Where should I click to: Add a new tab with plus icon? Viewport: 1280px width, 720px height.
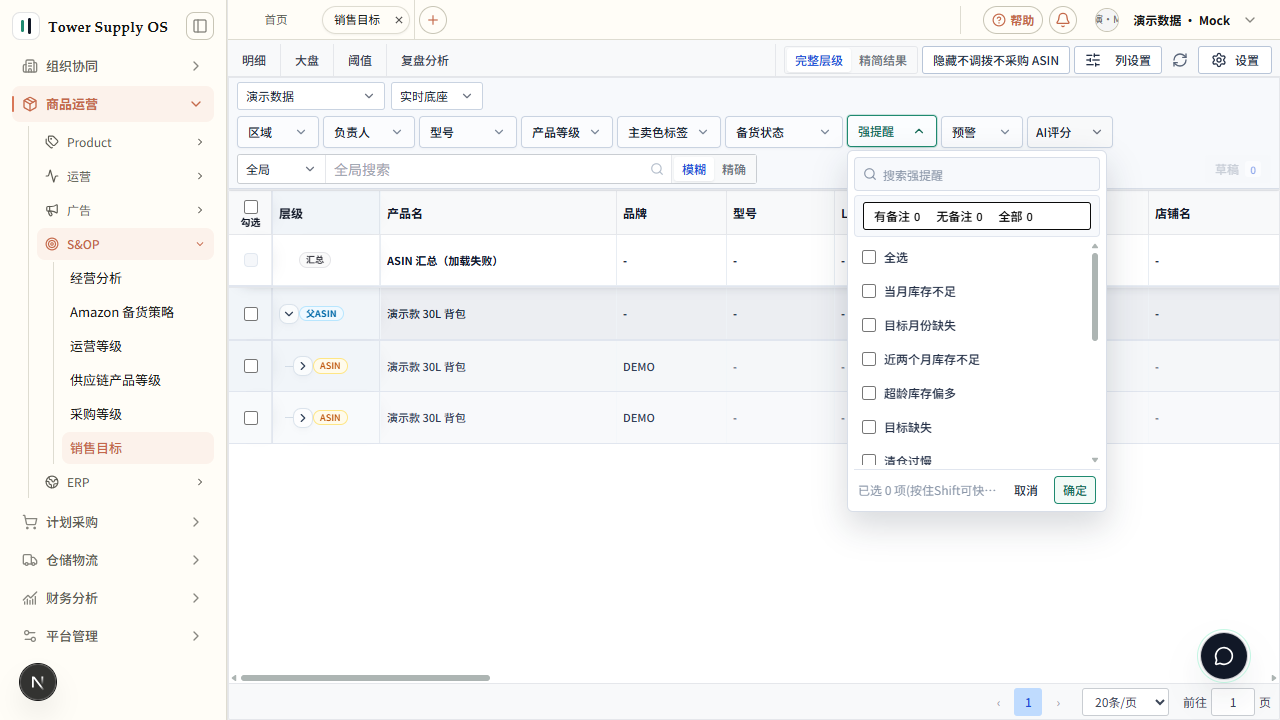[433, 20]
